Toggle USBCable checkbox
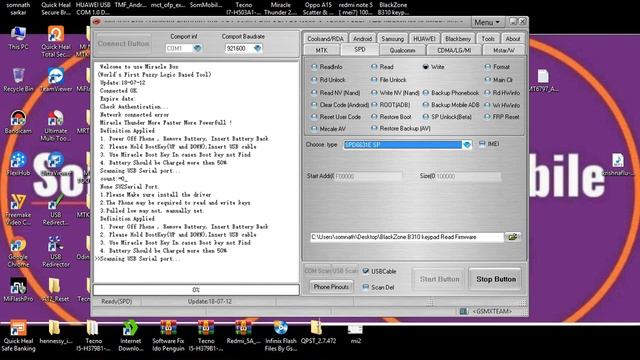The height and width of the screenshot is (360, 640). [366, 271]
